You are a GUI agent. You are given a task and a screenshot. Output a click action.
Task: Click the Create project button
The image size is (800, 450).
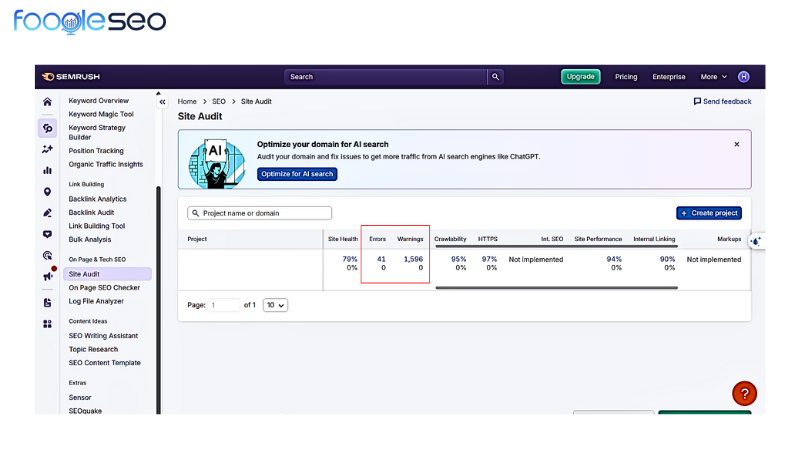click(709, 213)
